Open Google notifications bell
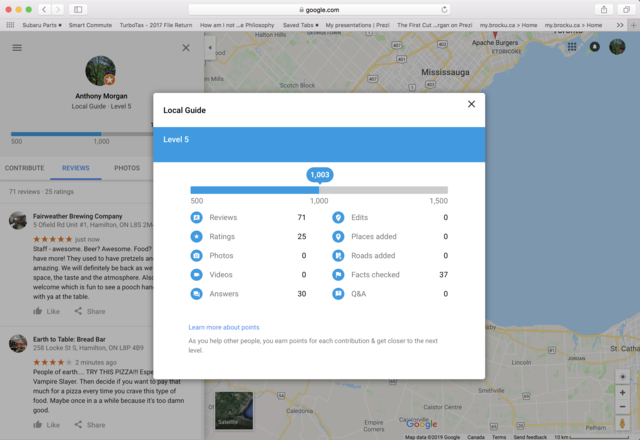640x440 pixels. point(595,47)
